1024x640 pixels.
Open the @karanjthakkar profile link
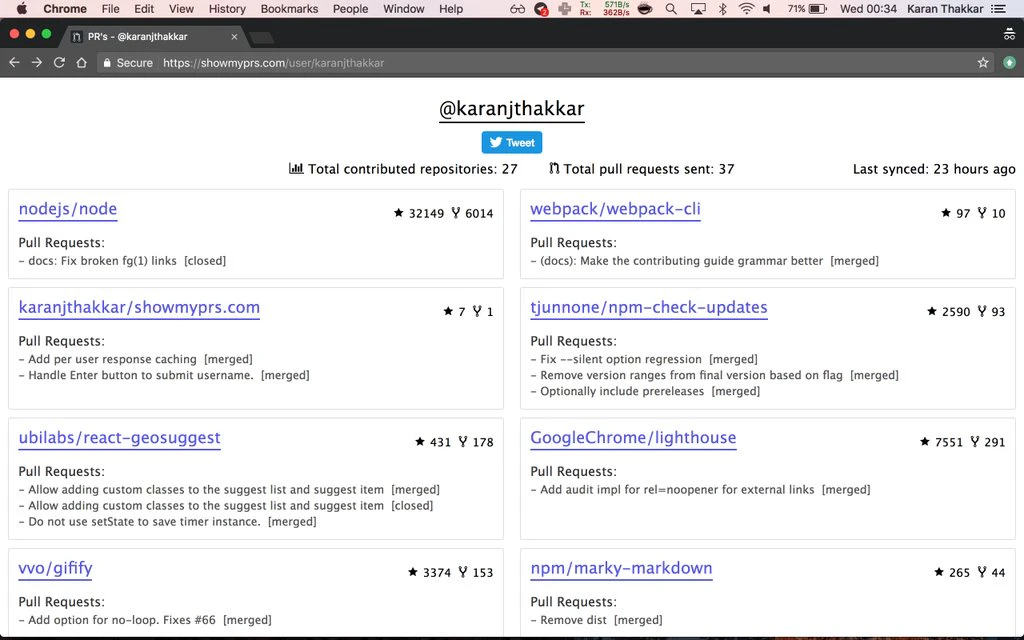pos(511,108)
